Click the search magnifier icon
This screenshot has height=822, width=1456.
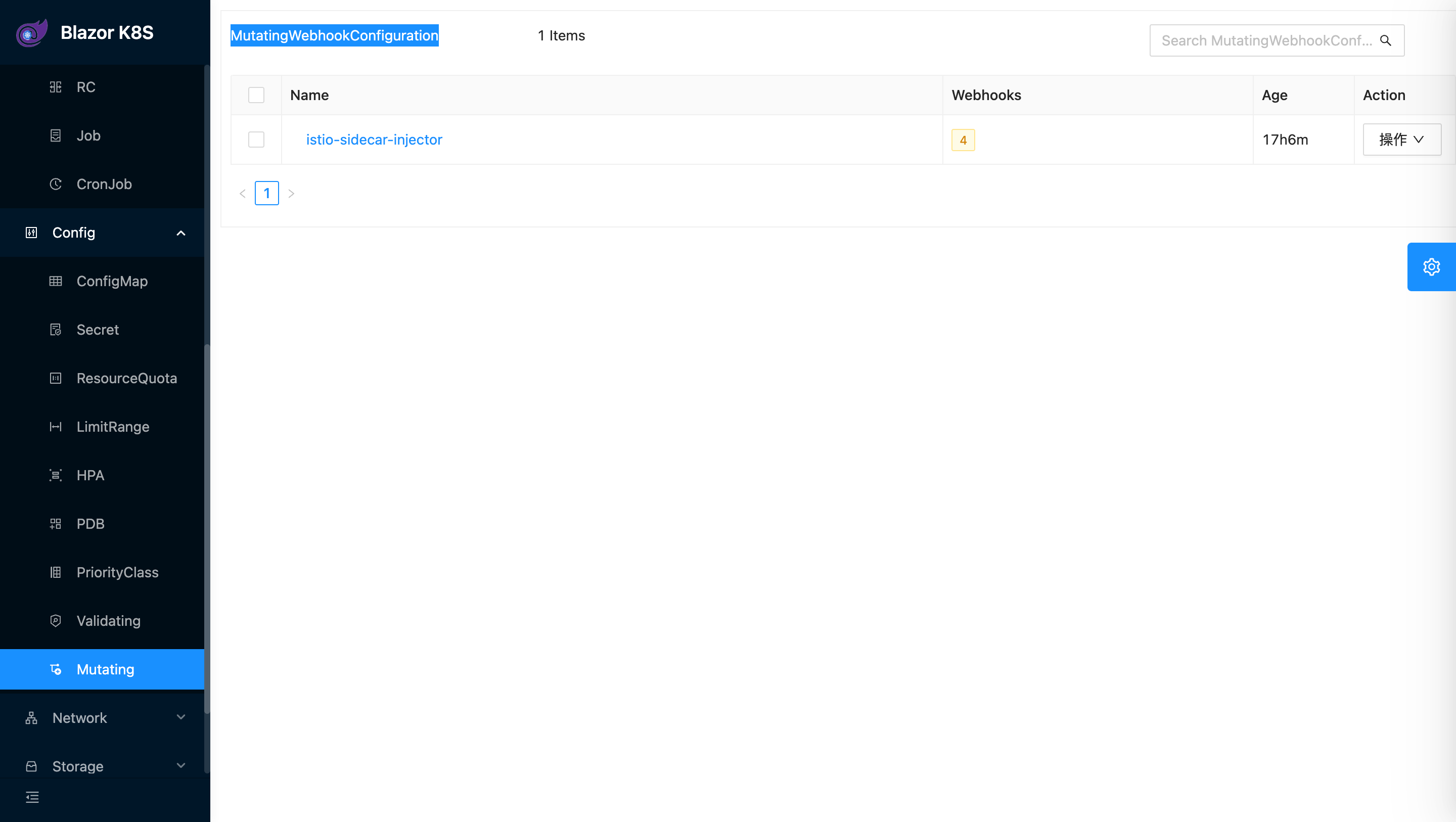click(1385, 41)
